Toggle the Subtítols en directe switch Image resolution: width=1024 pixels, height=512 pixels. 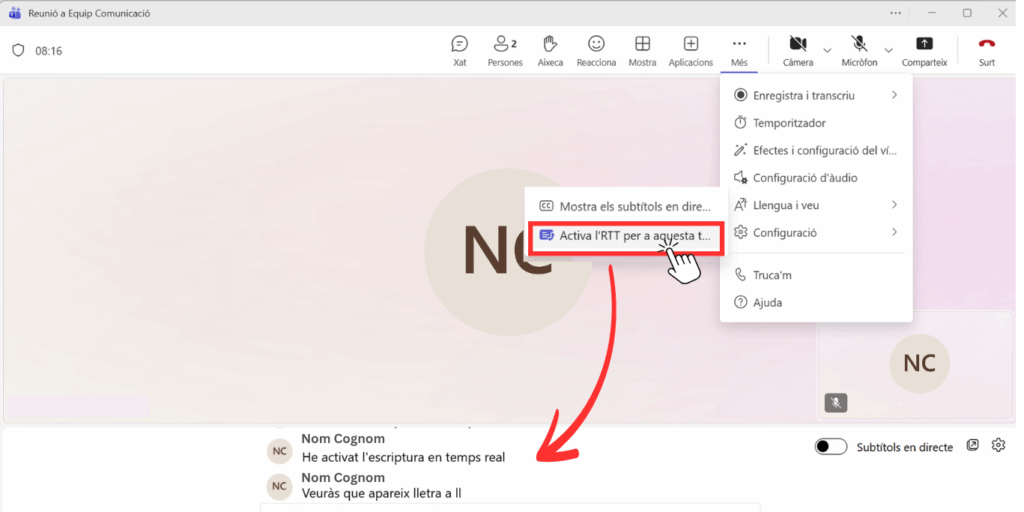[831, 447]
